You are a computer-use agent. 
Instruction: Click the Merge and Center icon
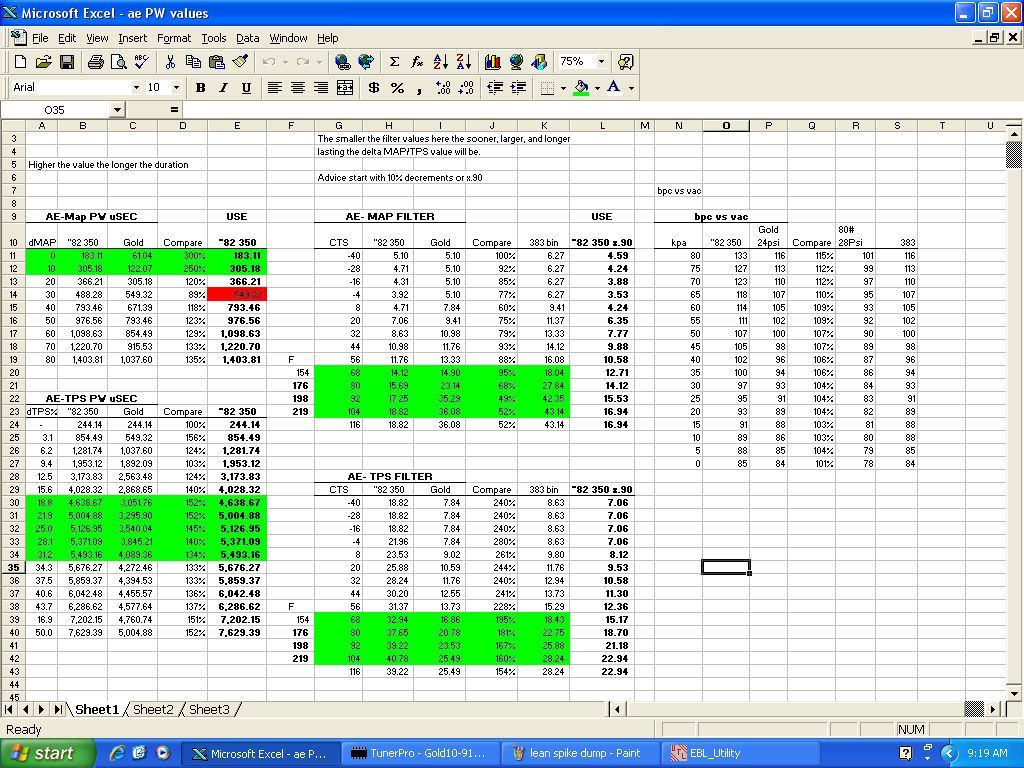tap(345, 88)
